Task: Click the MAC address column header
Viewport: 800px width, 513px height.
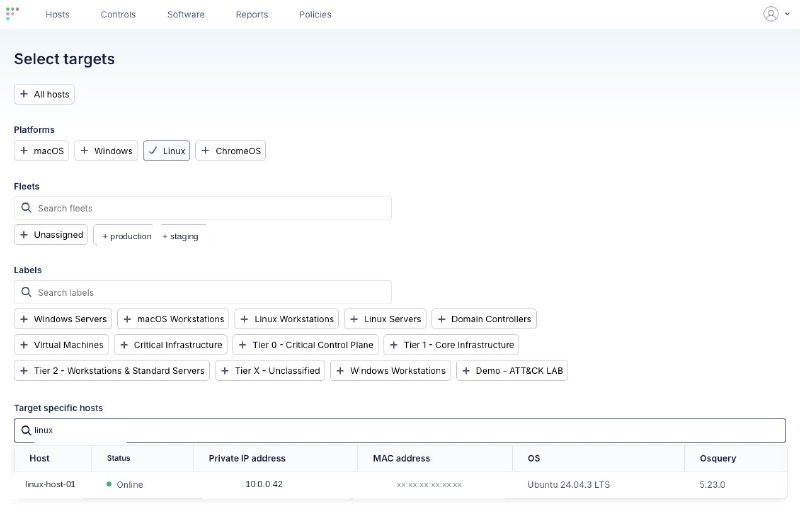Action: coord(402,458)
